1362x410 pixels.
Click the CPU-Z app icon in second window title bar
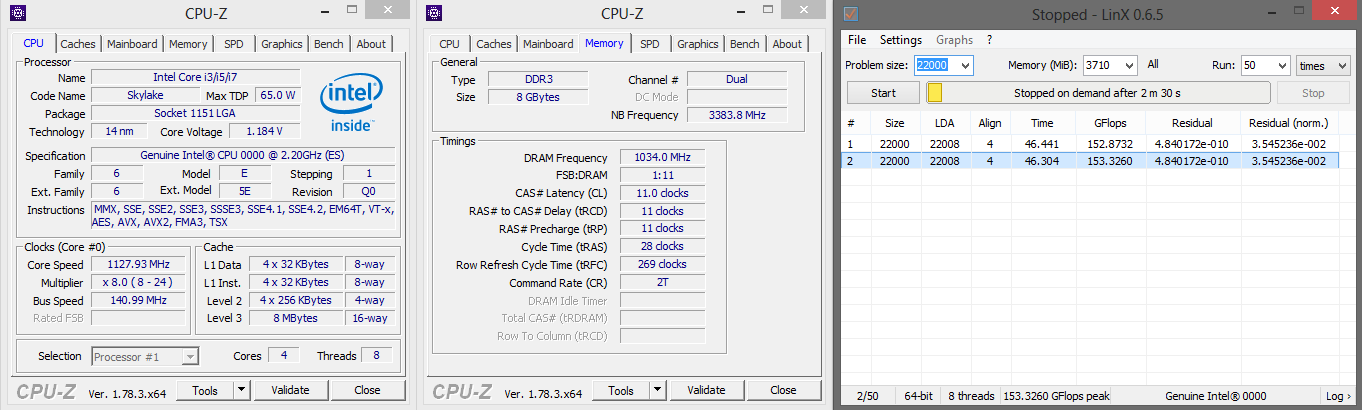(432, 12)
